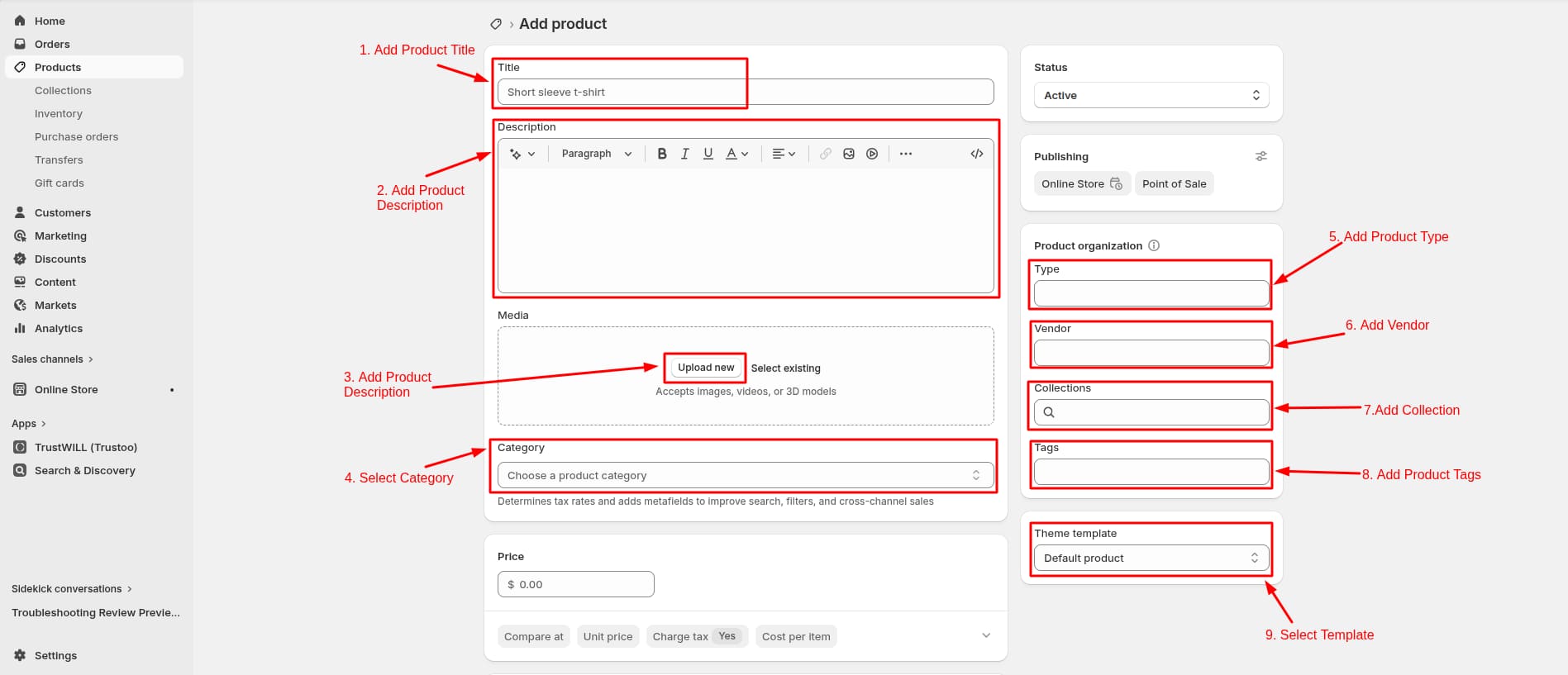This screenshot has width=1568, height=675.
Task: Open more options ellipsis in description toolbar
Action: click(x=906, y=154)
